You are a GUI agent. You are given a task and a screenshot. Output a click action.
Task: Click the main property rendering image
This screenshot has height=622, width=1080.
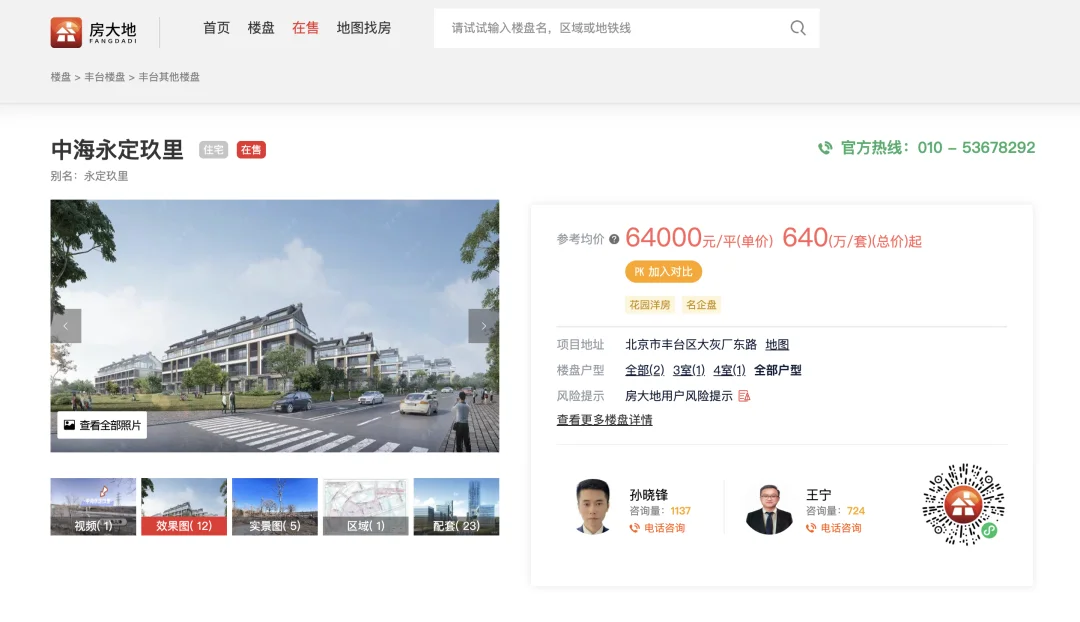click(275, 326)
